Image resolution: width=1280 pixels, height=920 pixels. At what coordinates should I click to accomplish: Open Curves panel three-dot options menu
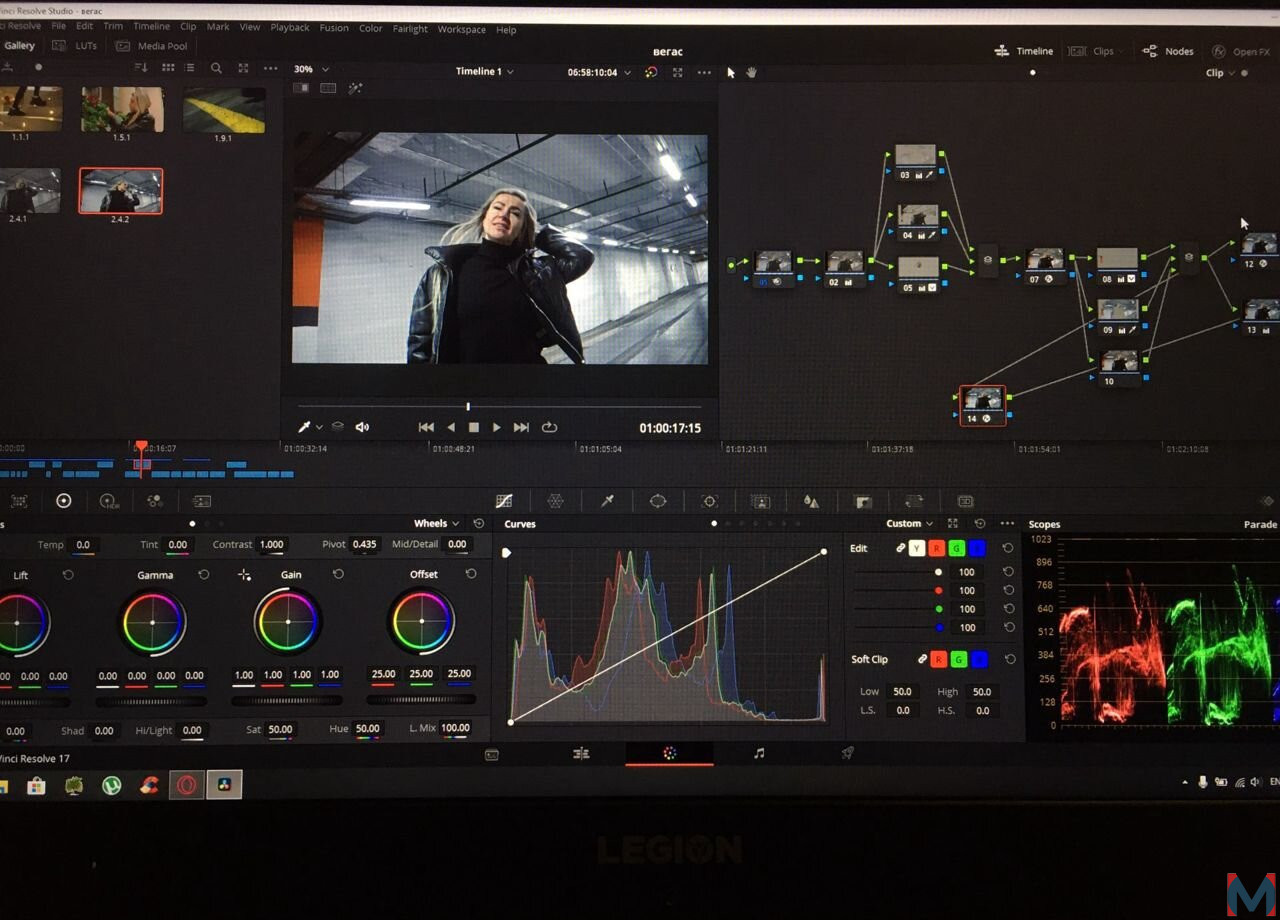click(x=1007, y=523)
